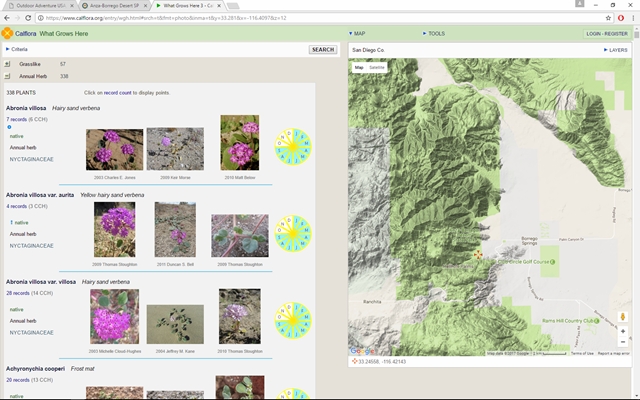640x400 pixels.
Task: Open the TOOLS dropdown menu
Action: point(434,33)
